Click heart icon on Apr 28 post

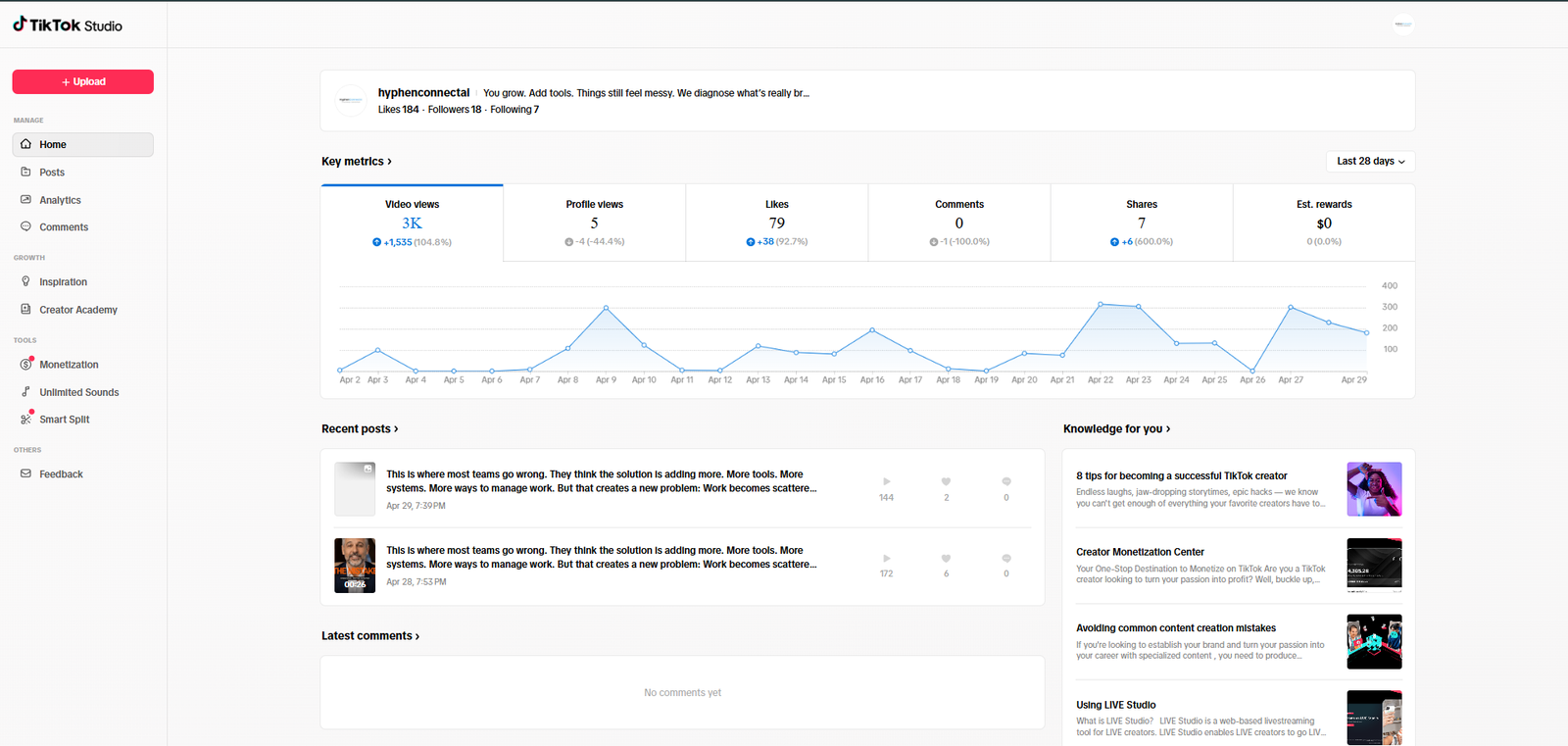point(946,558)
